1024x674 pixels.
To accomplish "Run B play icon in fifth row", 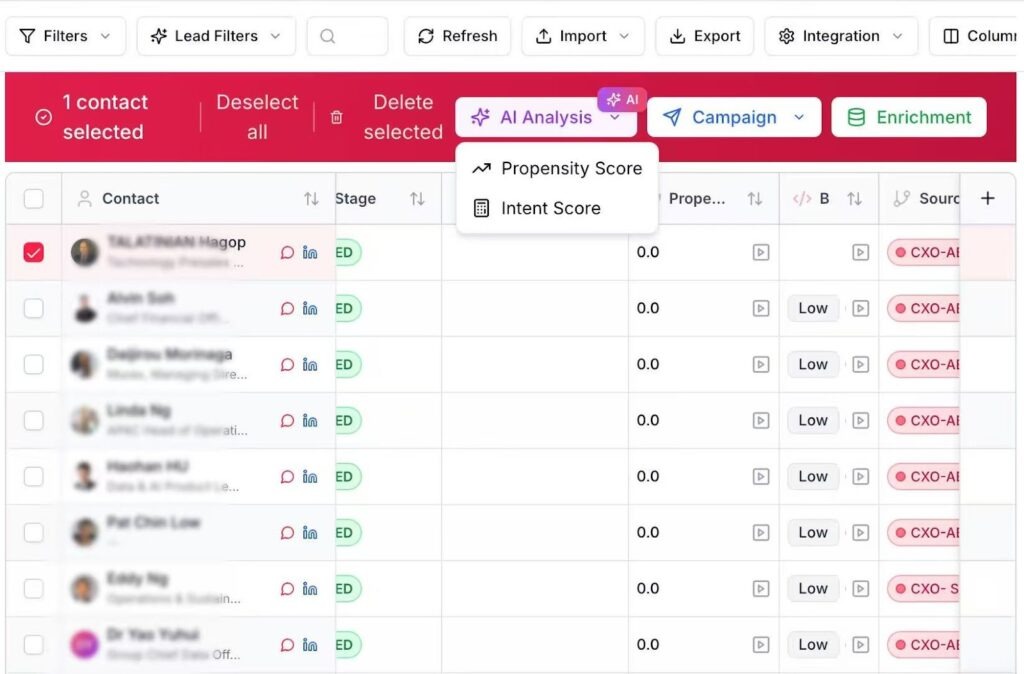I will click(x=861, y=477).
